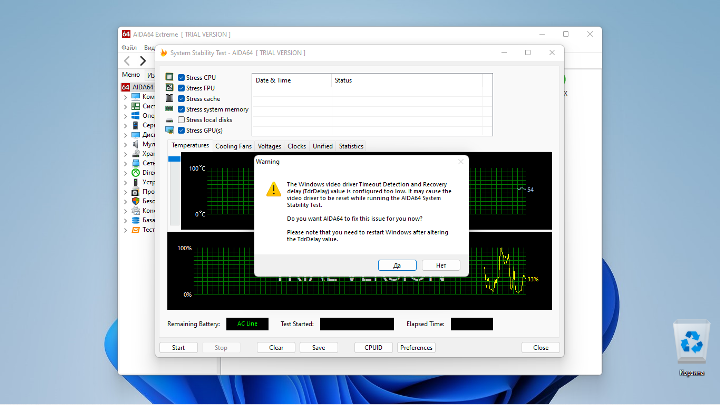Viewport: 720px width, 405px height.
Task: Click the monitor icon beside Stress GPU(s)
Action: click(169, 130)
